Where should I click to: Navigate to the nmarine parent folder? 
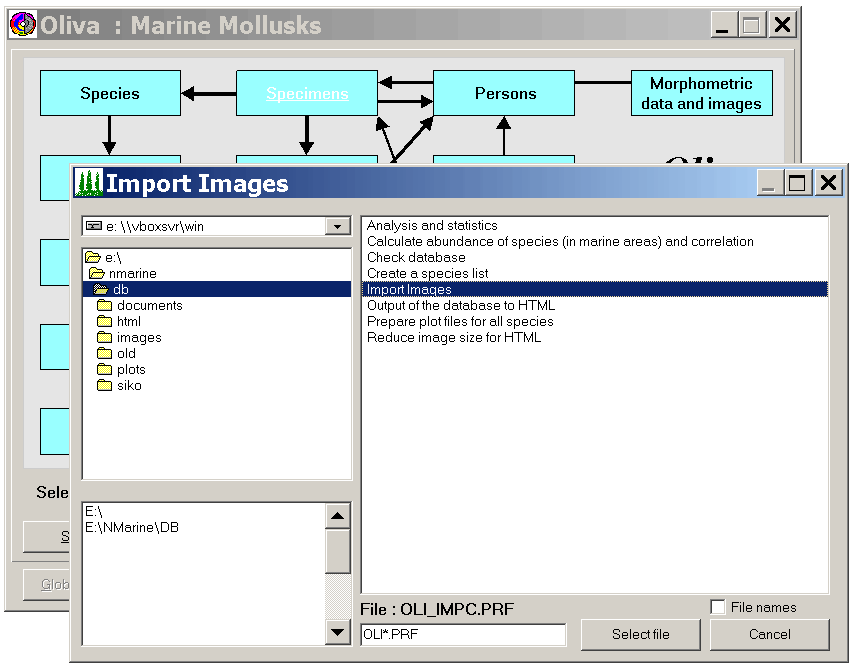(x=132, y=274)
